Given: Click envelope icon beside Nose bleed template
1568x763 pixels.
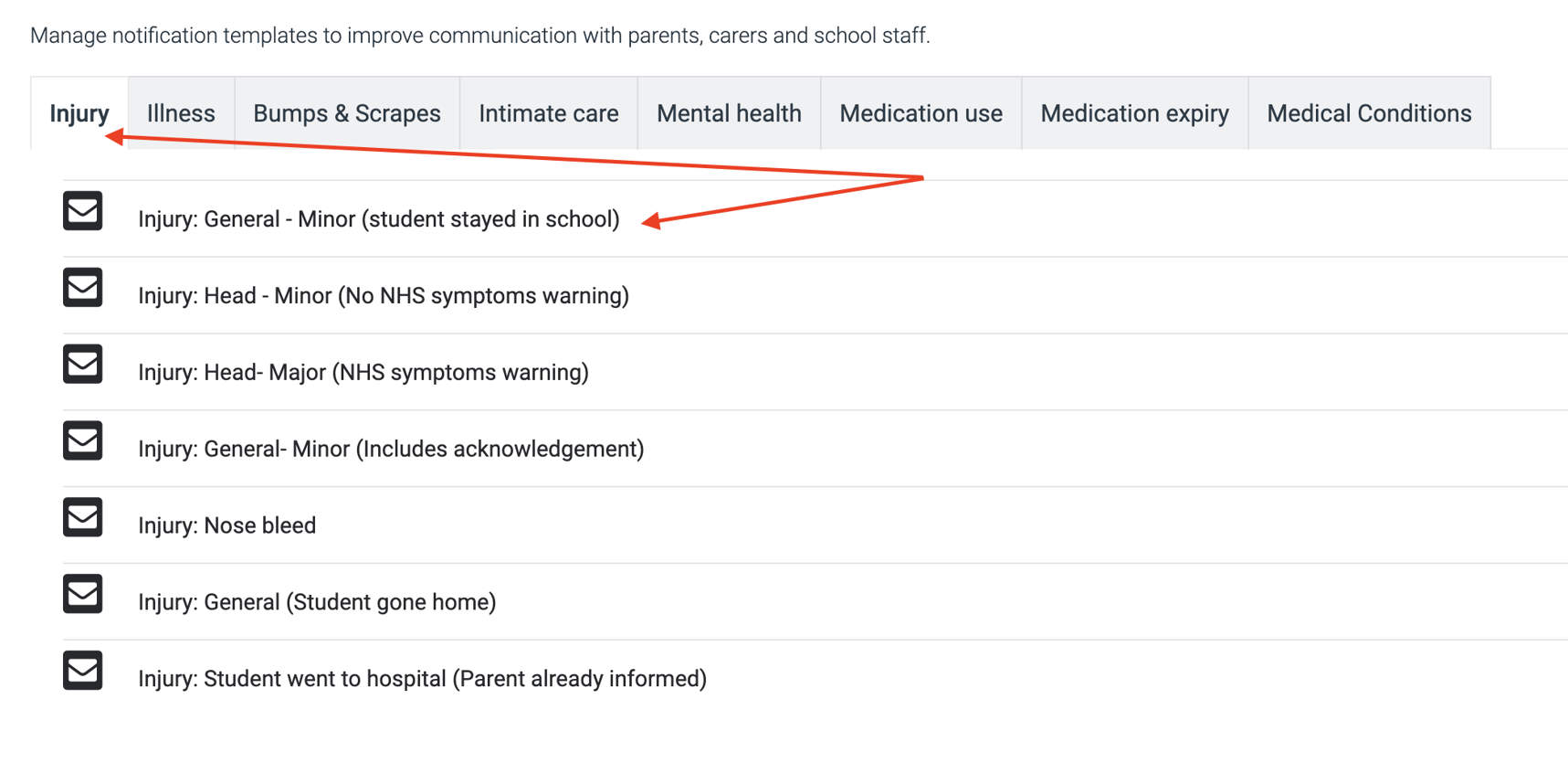Looking at the screenshot, I should (x=82, y=518).
